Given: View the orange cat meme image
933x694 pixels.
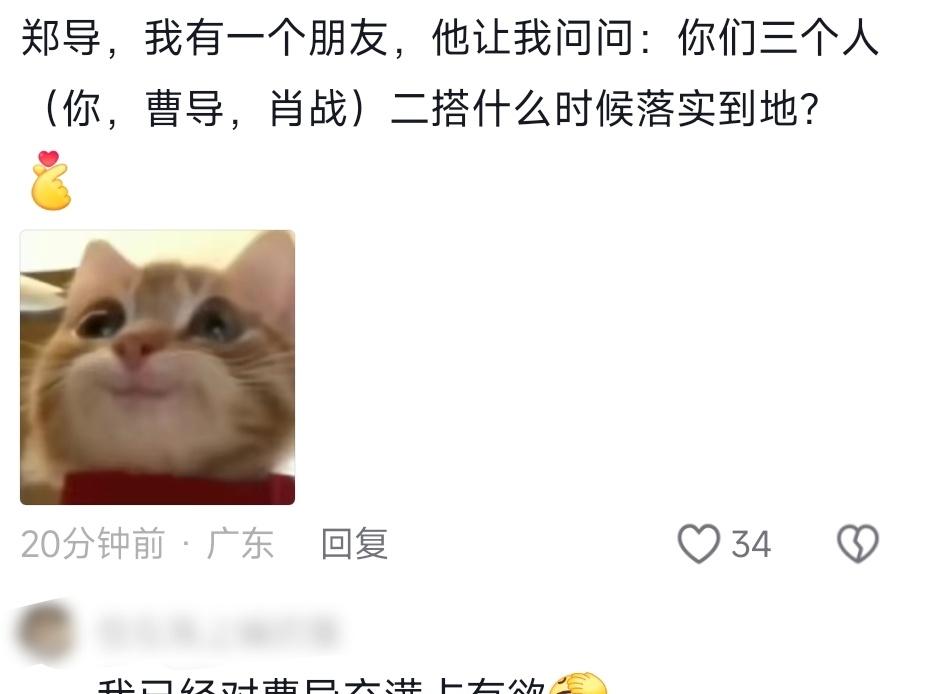Looking at the screenshot, I should pyautogui.click(x=158, y=367).
